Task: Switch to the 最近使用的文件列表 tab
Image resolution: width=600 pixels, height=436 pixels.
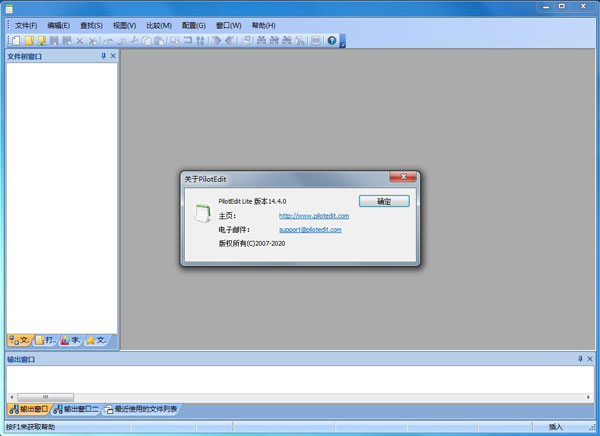Action: pos(141,409)
